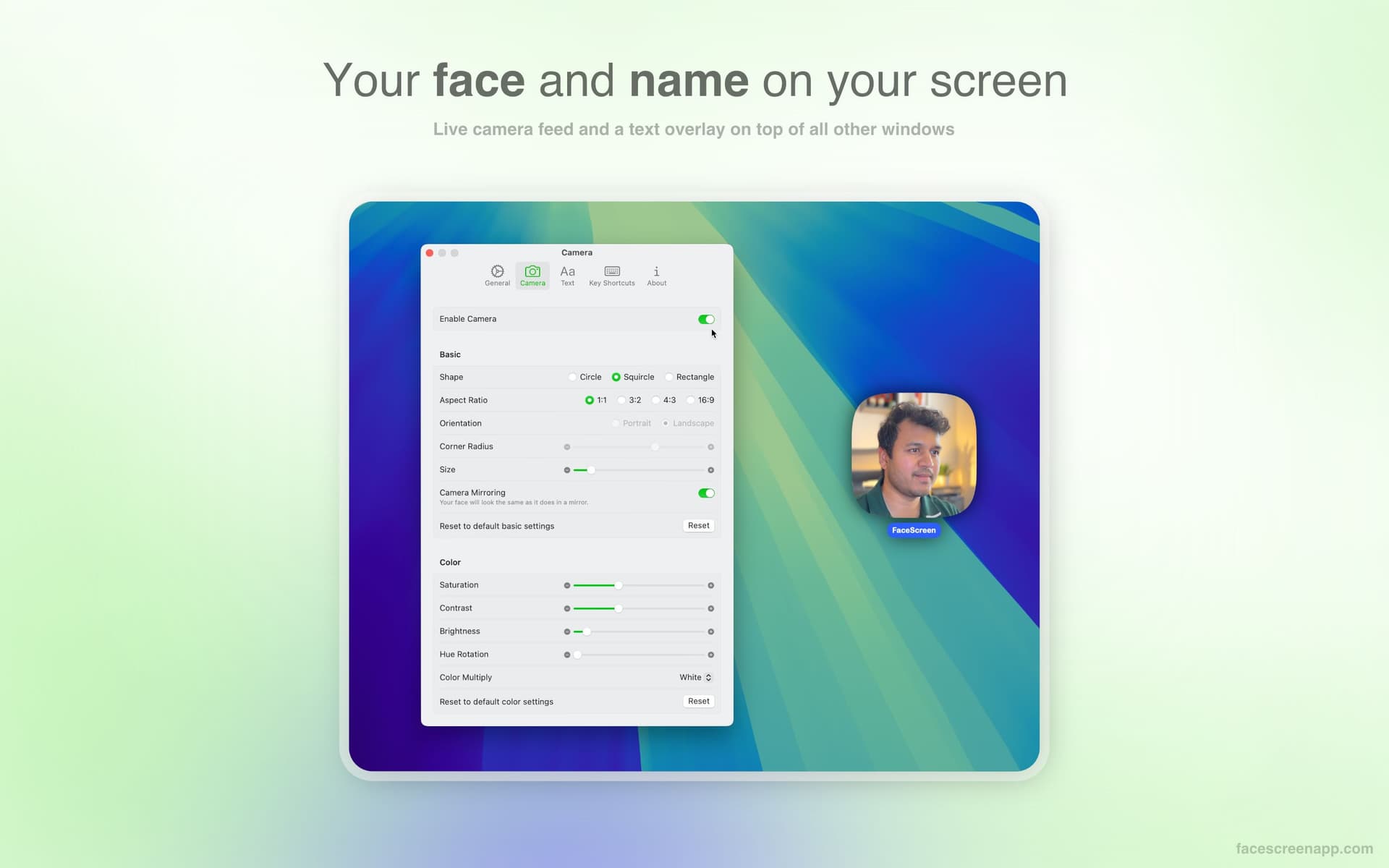The image size is (1389, 868).
Task: Select the Squircle shape option
Action: pos(633,377)
